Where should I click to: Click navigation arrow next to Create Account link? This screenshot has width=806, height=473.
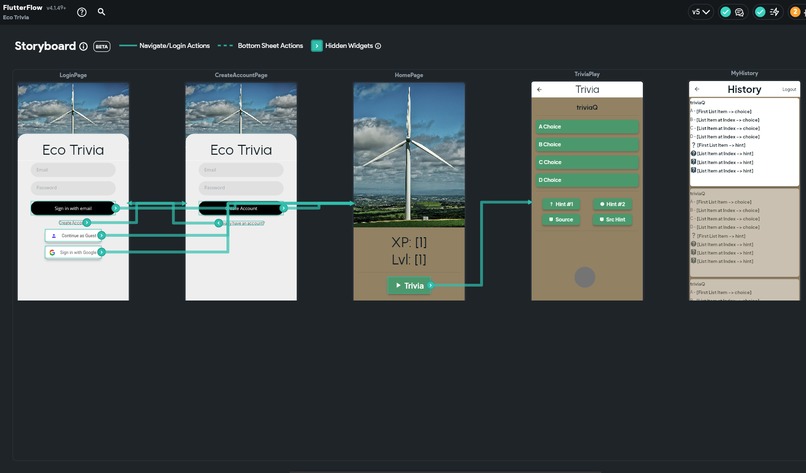pyautogui.click(x=87, y=223)
